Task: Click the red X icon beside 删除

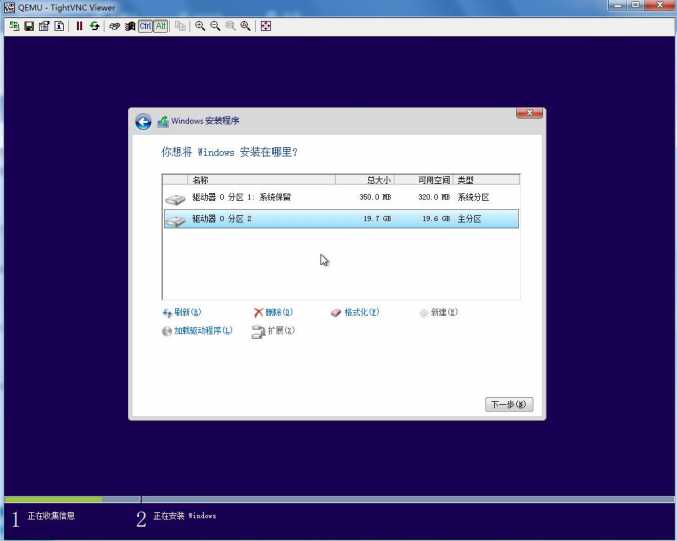Action: click(258, 313)
